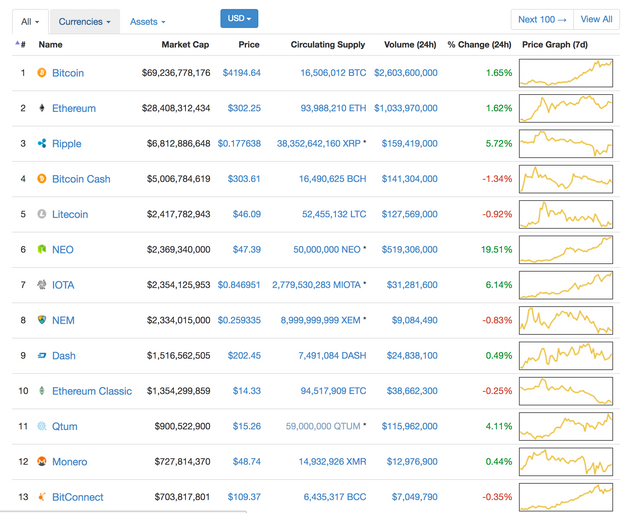This screenshot has width=640, height=513.
Task: Click the Monero logo icon
Action: (42, 461)
